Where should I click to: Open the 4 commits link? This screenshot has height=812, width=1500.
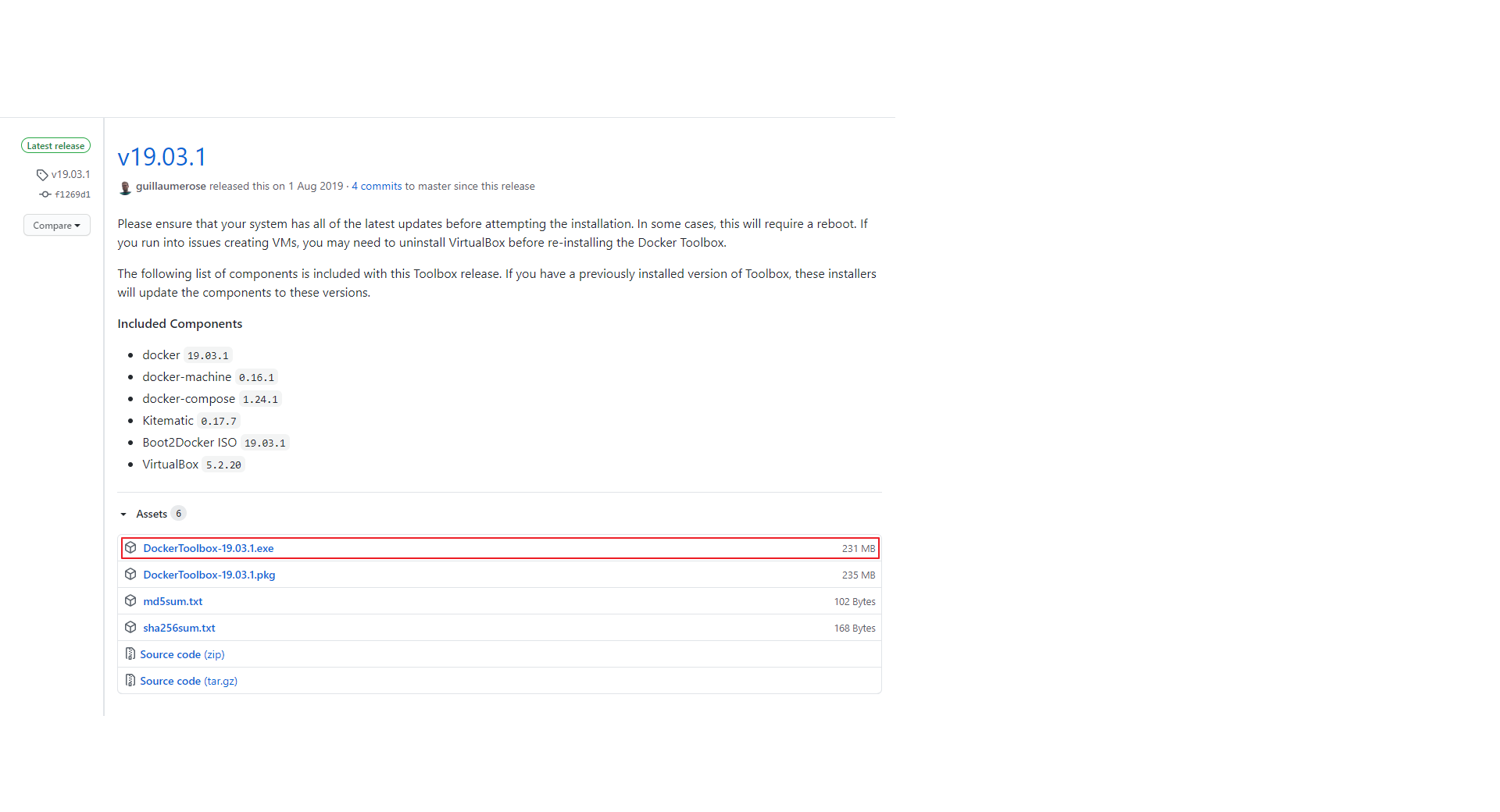(376, 186)
